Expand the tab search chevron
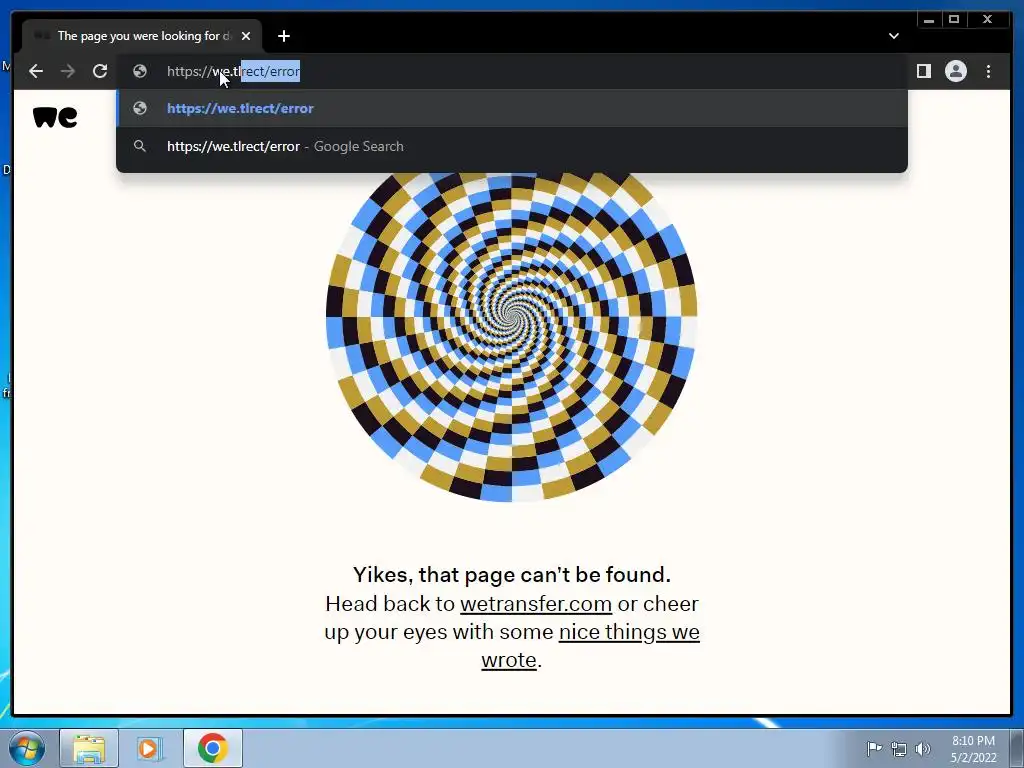Screen dimensions: 1024x768 tap(893, 36)
